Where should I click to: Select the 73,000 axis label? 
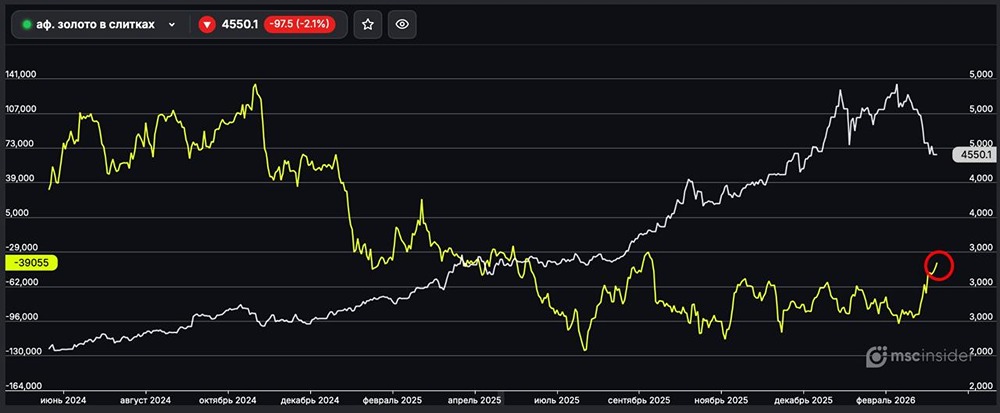tap(21, 145)
